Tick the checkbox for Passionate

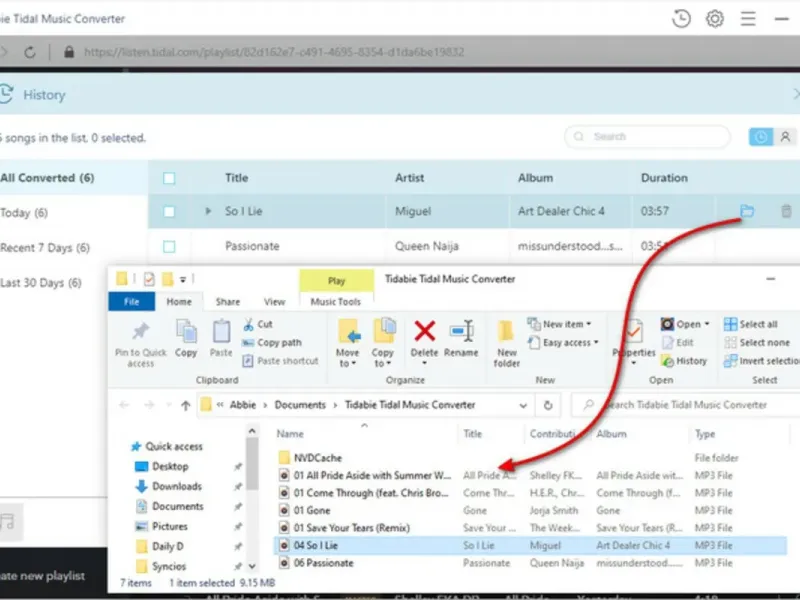coord(169,246)
